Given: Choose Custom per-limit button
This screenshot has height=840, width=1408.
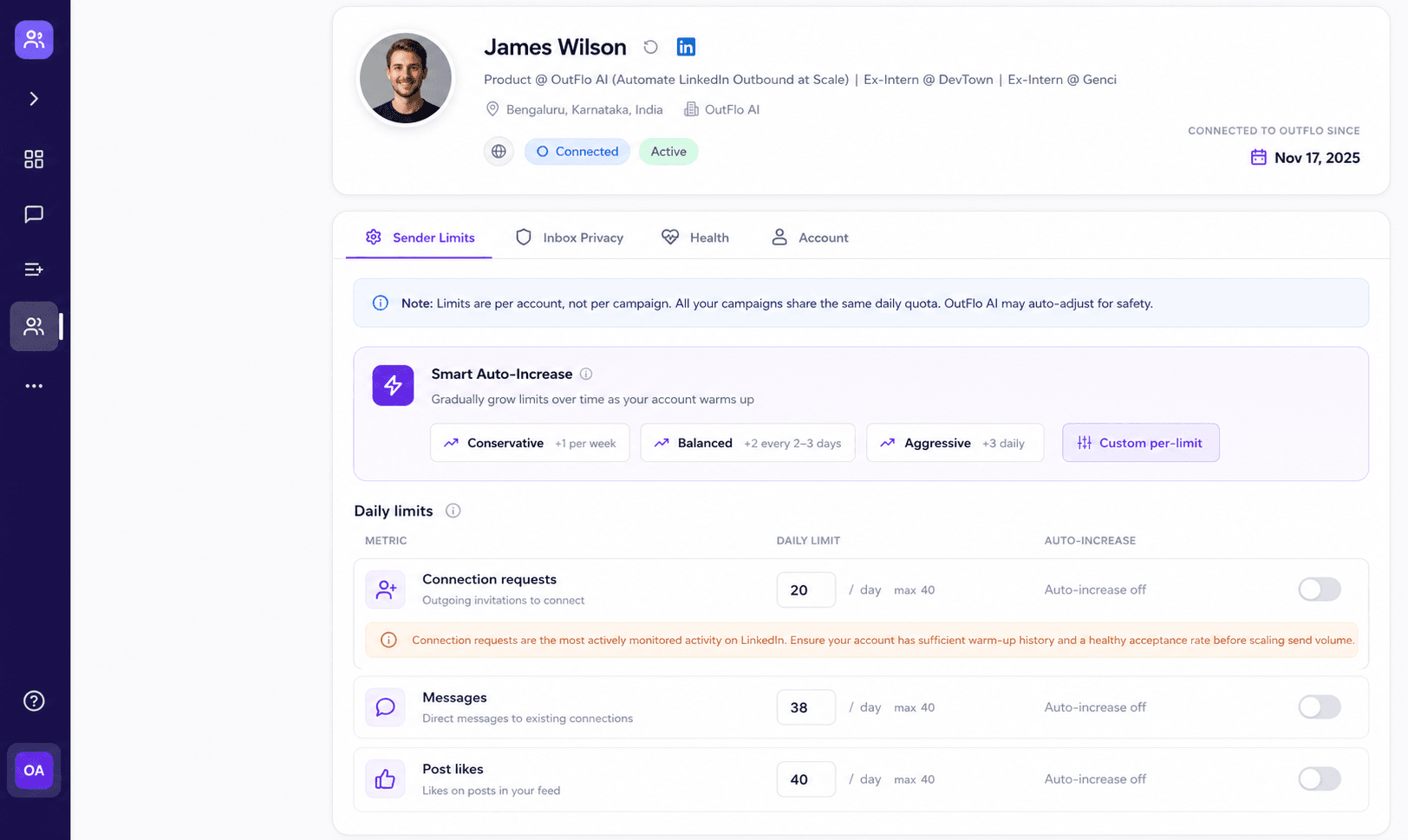Looking at the screenshot, I should click(x=1141, y=443).
